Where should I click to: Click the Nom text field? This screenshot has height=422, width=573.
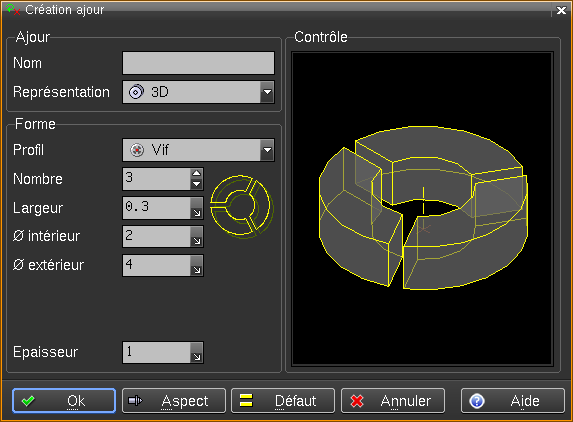[198, 63]
